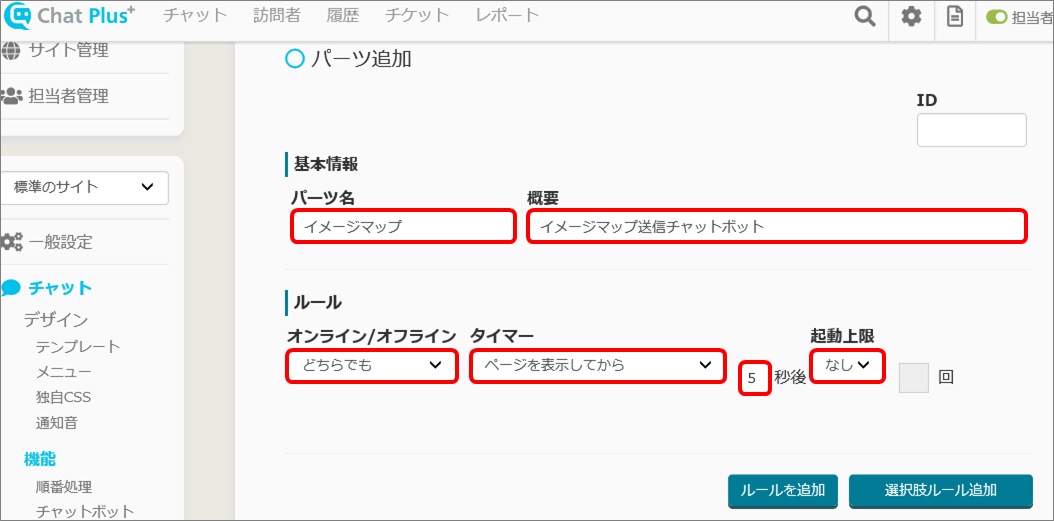Open 一般設定 in the sidebar
1054x521 pixels.
[x=60, y=242]
